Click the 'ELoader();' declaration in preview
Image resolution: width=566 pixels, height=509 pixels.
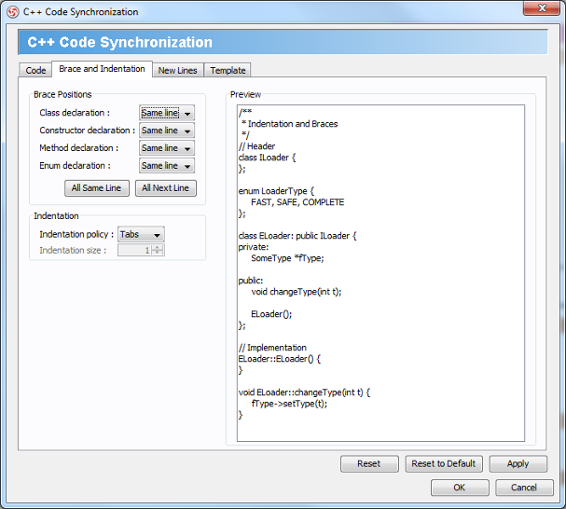[271, 314]
